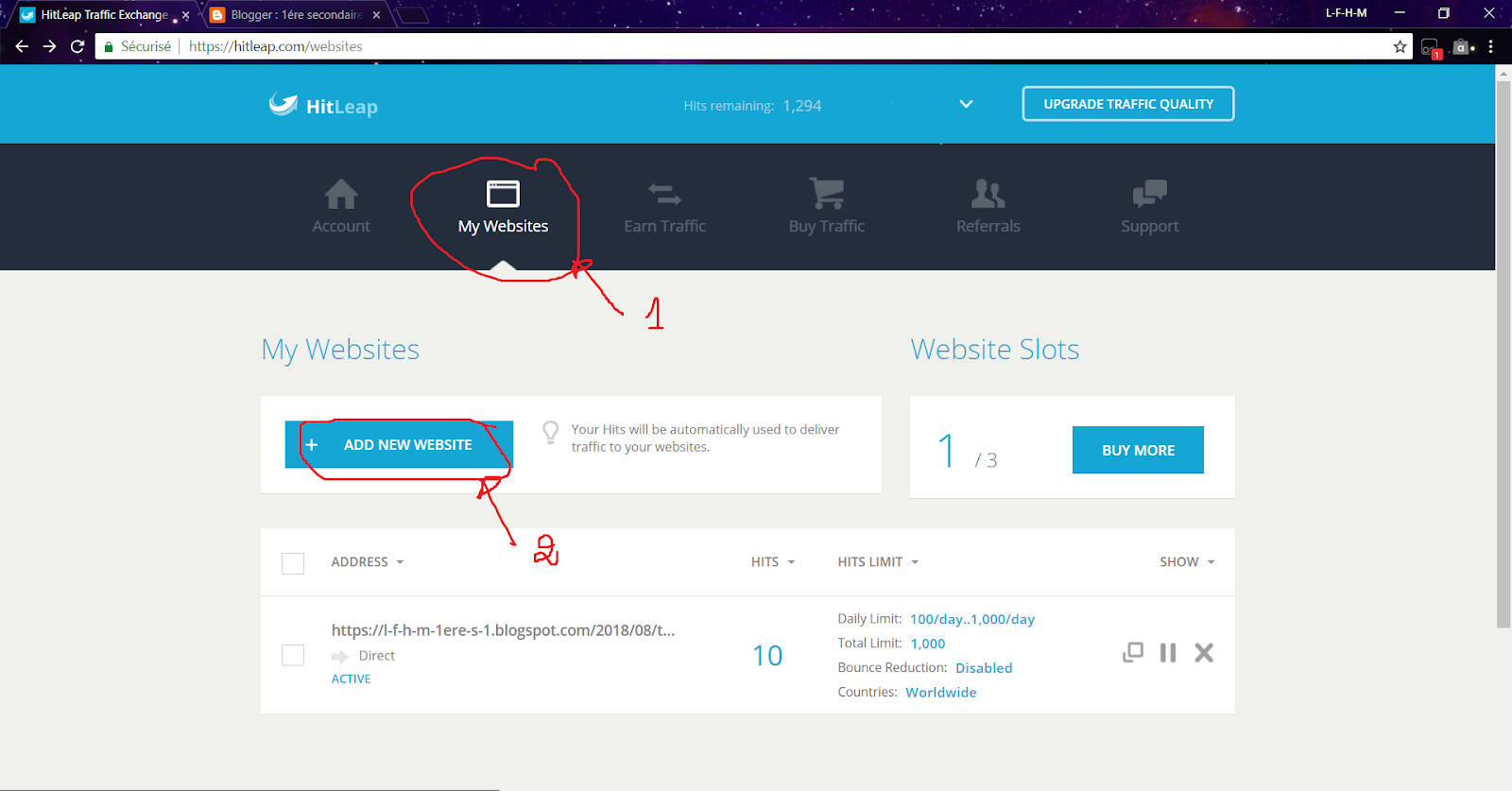
Task: Click UPGRADE TRAFFIC QUALITY
Action: tap(1128, 104)
